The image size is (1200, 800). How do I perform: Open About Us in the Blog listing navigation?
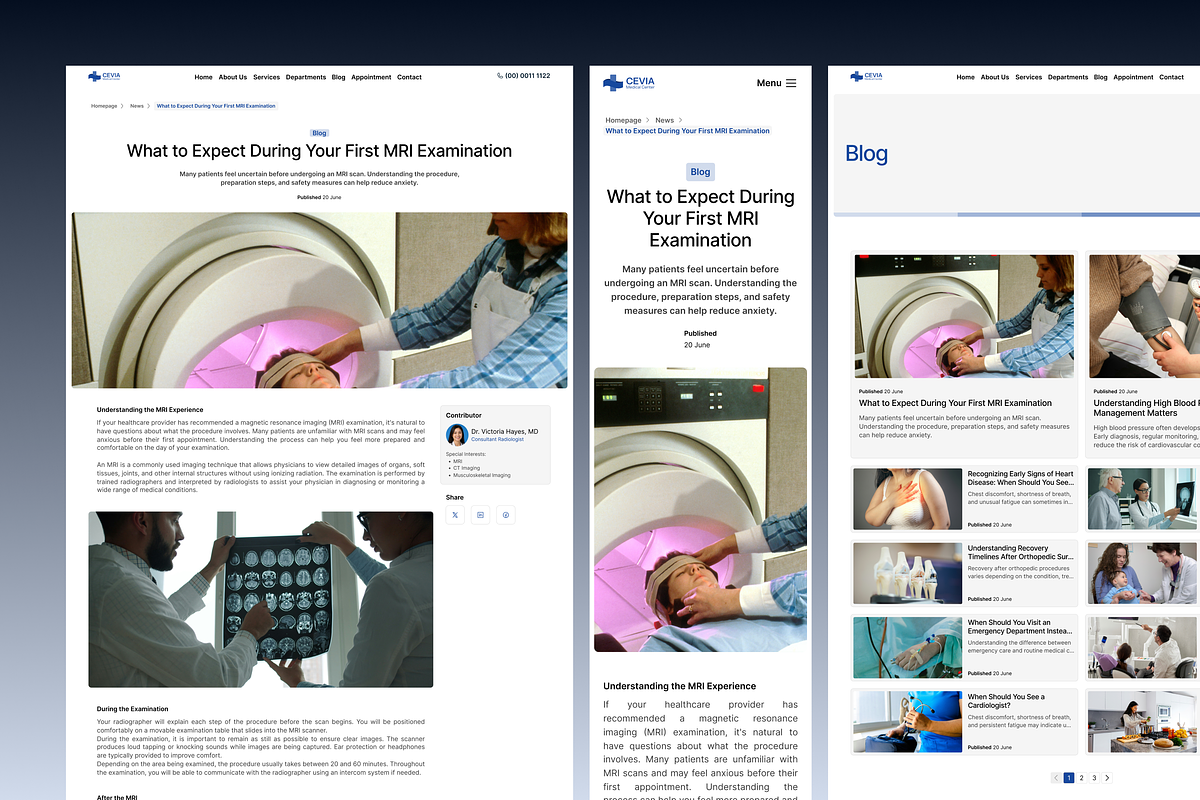pos(995,77)
